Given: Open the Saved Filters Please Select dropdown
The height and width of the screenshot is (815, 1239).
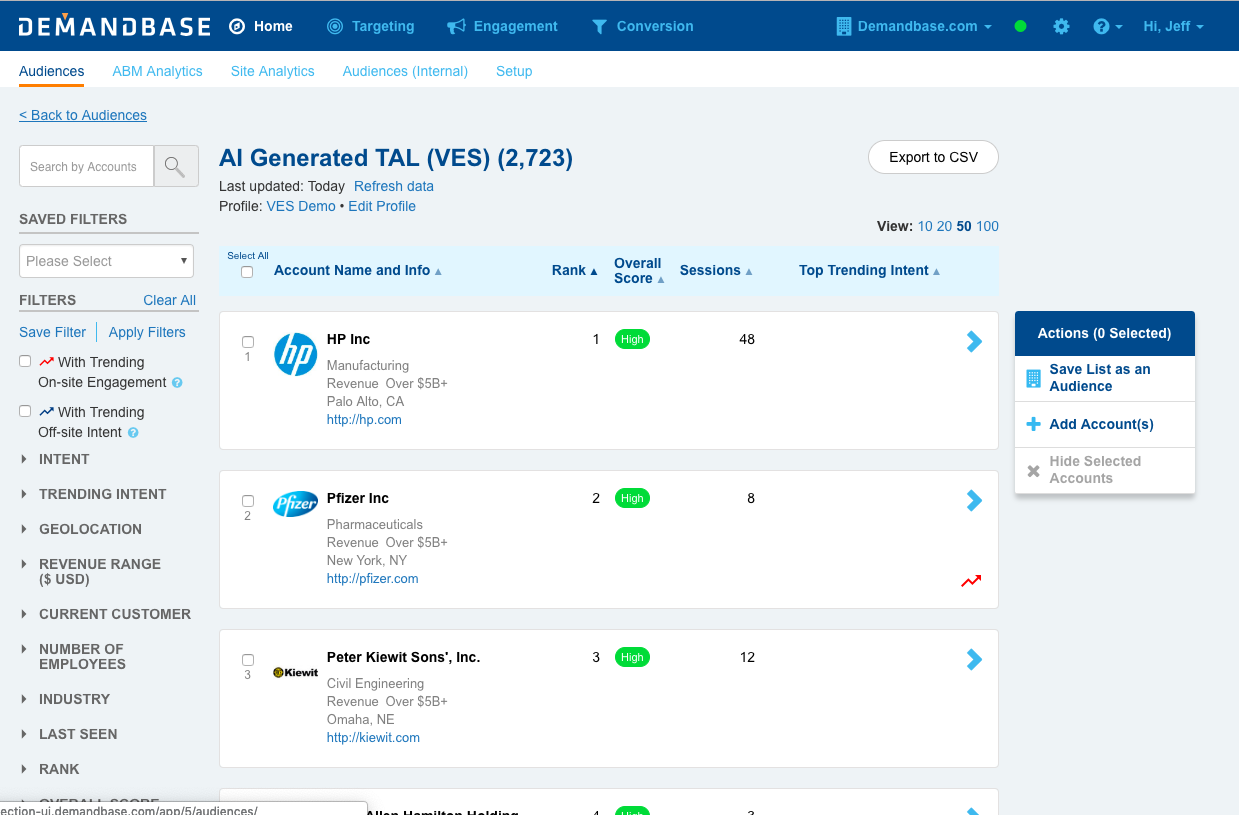Looking at the screenshot, I should click(x=106, y=261).
